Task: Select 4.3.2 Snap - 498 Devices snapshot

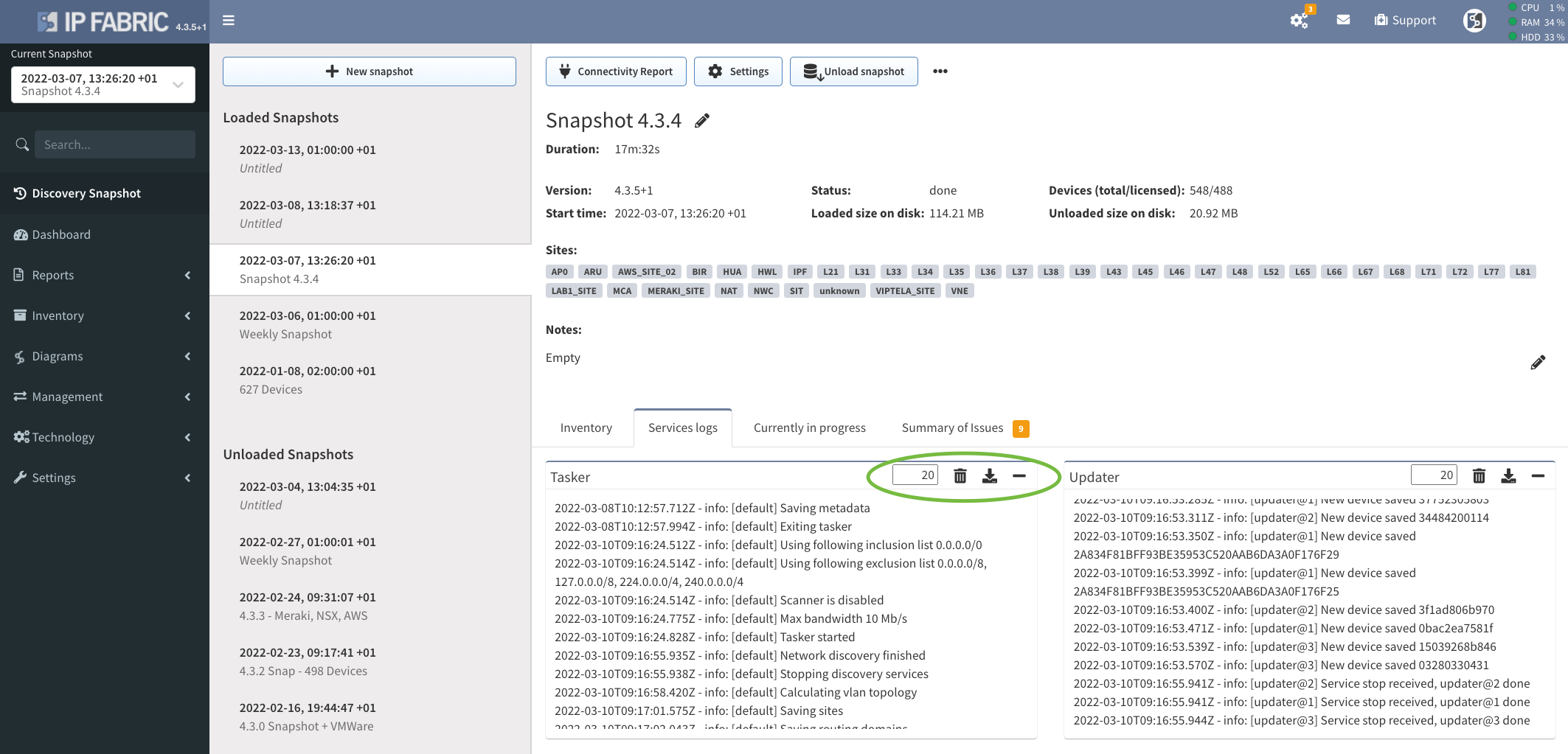Action: 370,662
